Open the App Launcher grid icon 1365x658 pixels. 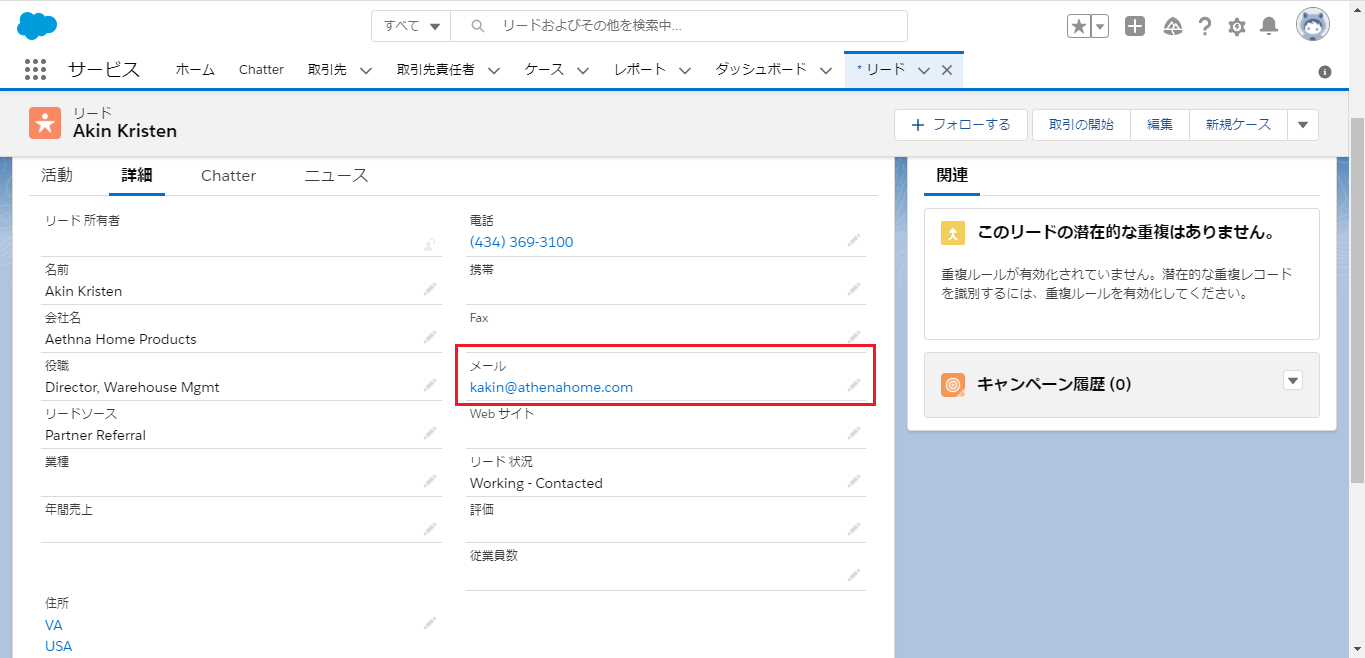point(35,69)
